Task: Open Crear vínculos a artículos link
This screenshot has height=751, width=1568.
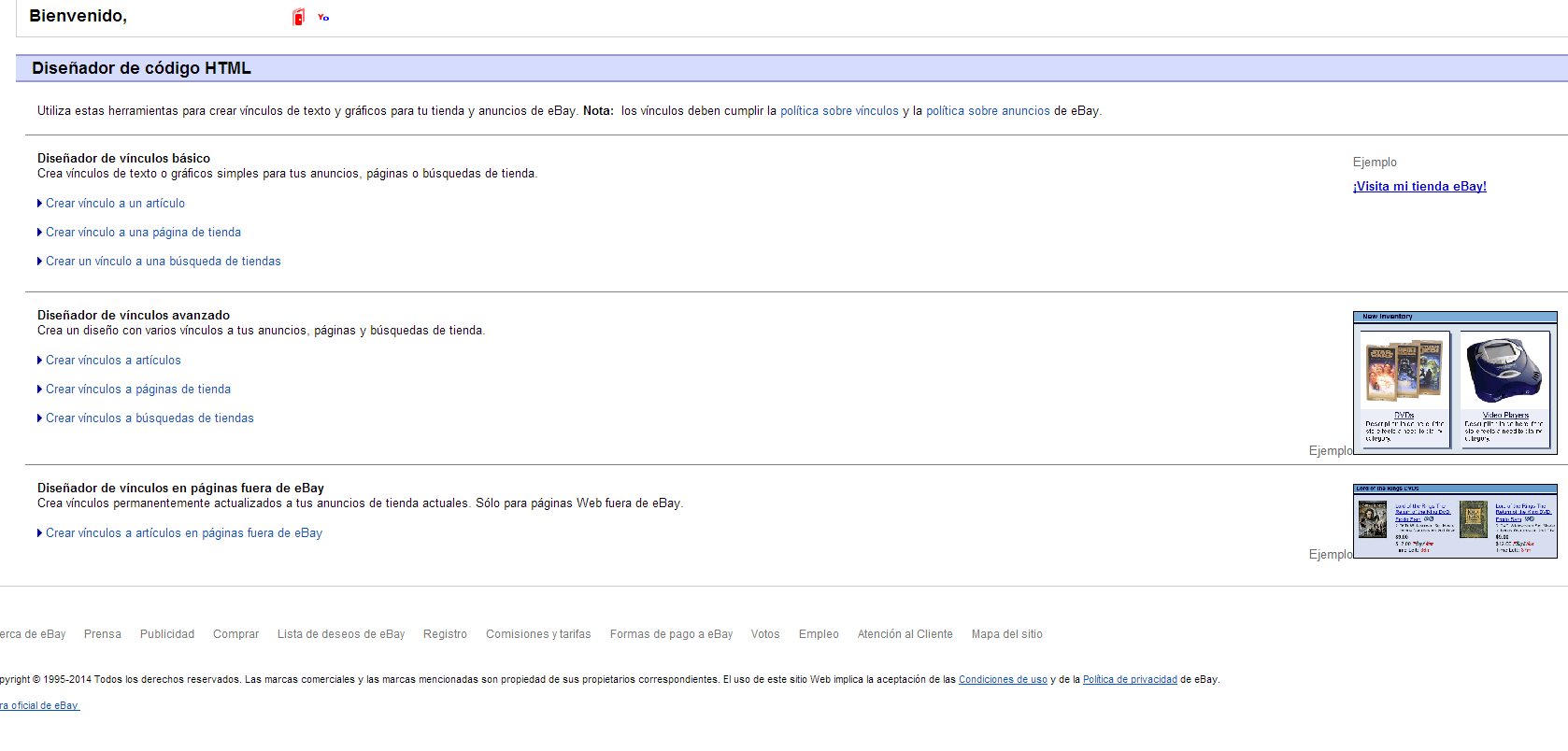Action: pyautogui.click(x=113, y=361)
